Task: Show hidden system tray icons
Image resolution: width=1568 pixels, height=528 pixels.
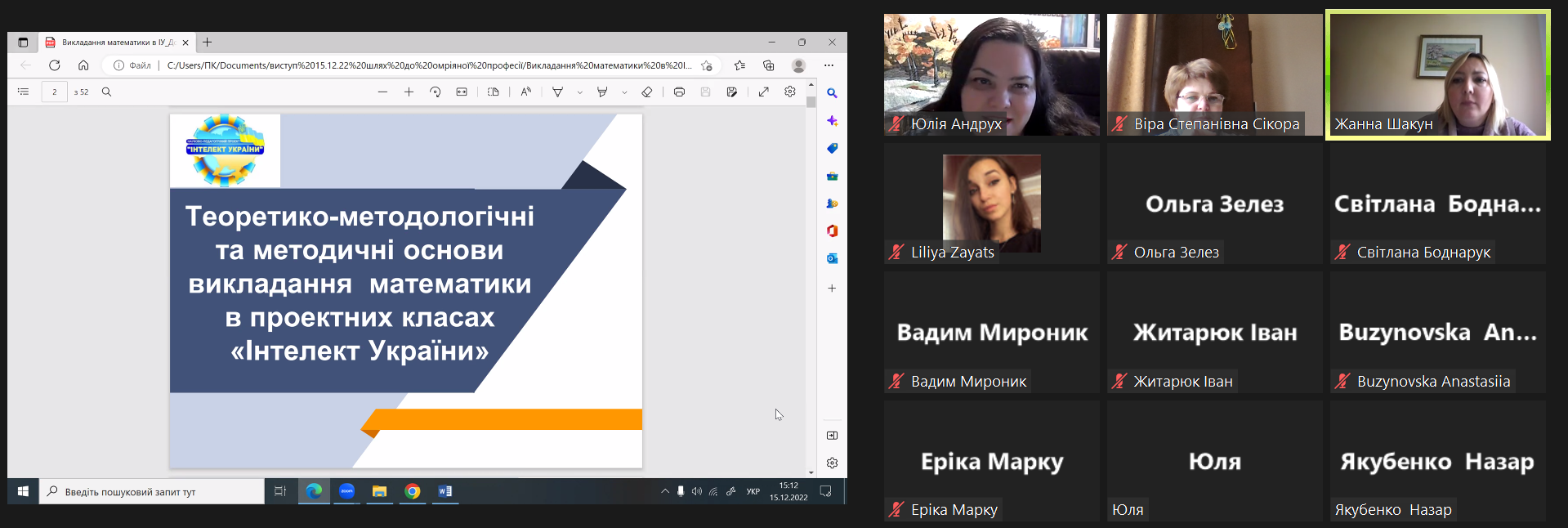Action: 665,491
